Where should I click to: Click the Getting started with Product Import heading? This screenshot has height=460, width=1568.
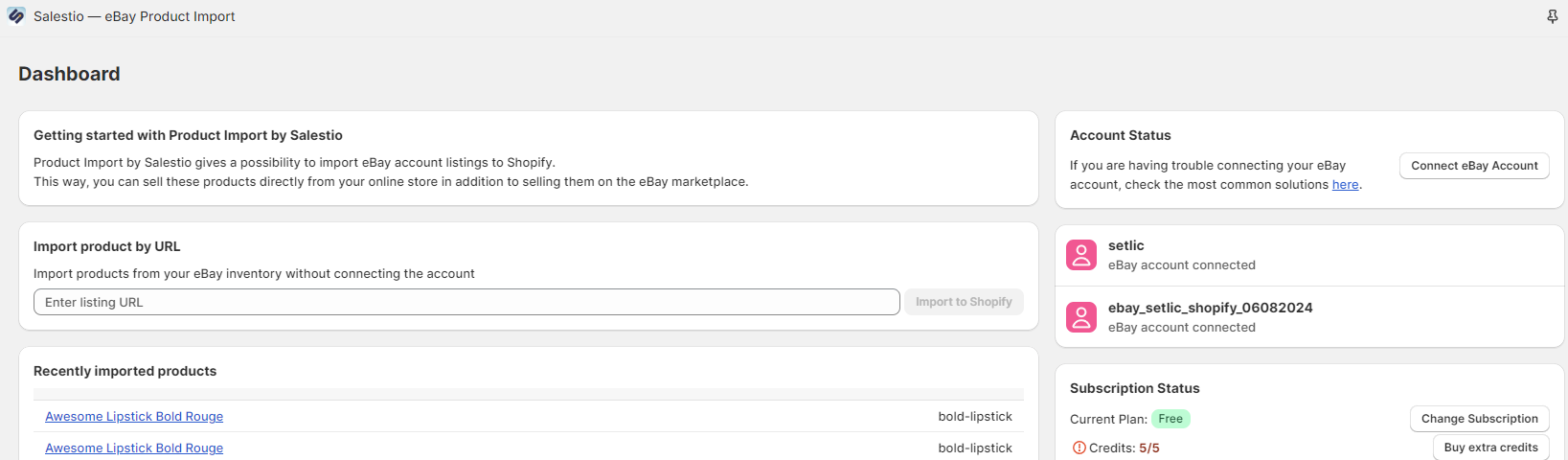tap(188, 135)
